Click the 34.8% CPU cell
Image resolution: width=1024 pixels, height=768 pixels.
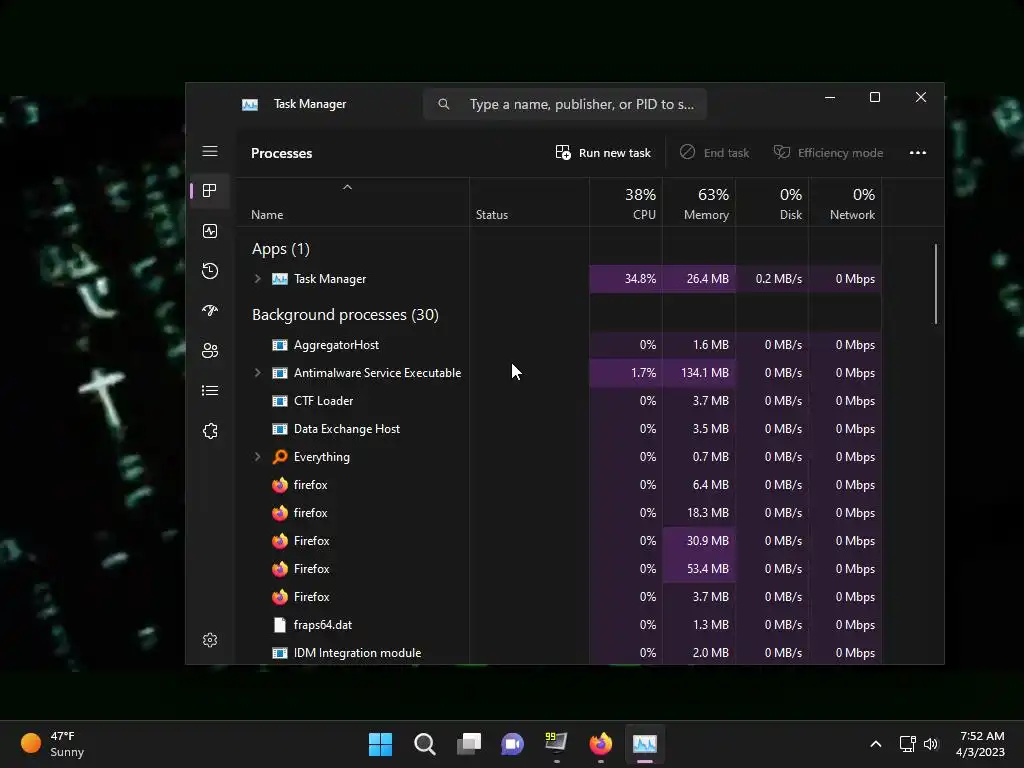click(x=626, y=279)
